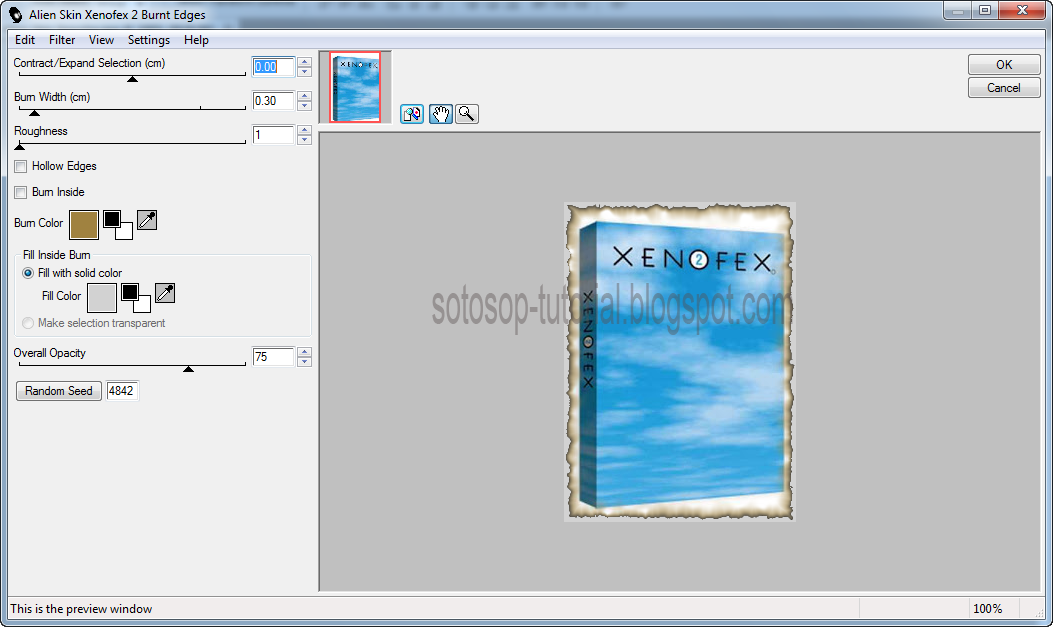
Task: Pick Burn Color with the eyedropper
Action: (x=147, y=220)
